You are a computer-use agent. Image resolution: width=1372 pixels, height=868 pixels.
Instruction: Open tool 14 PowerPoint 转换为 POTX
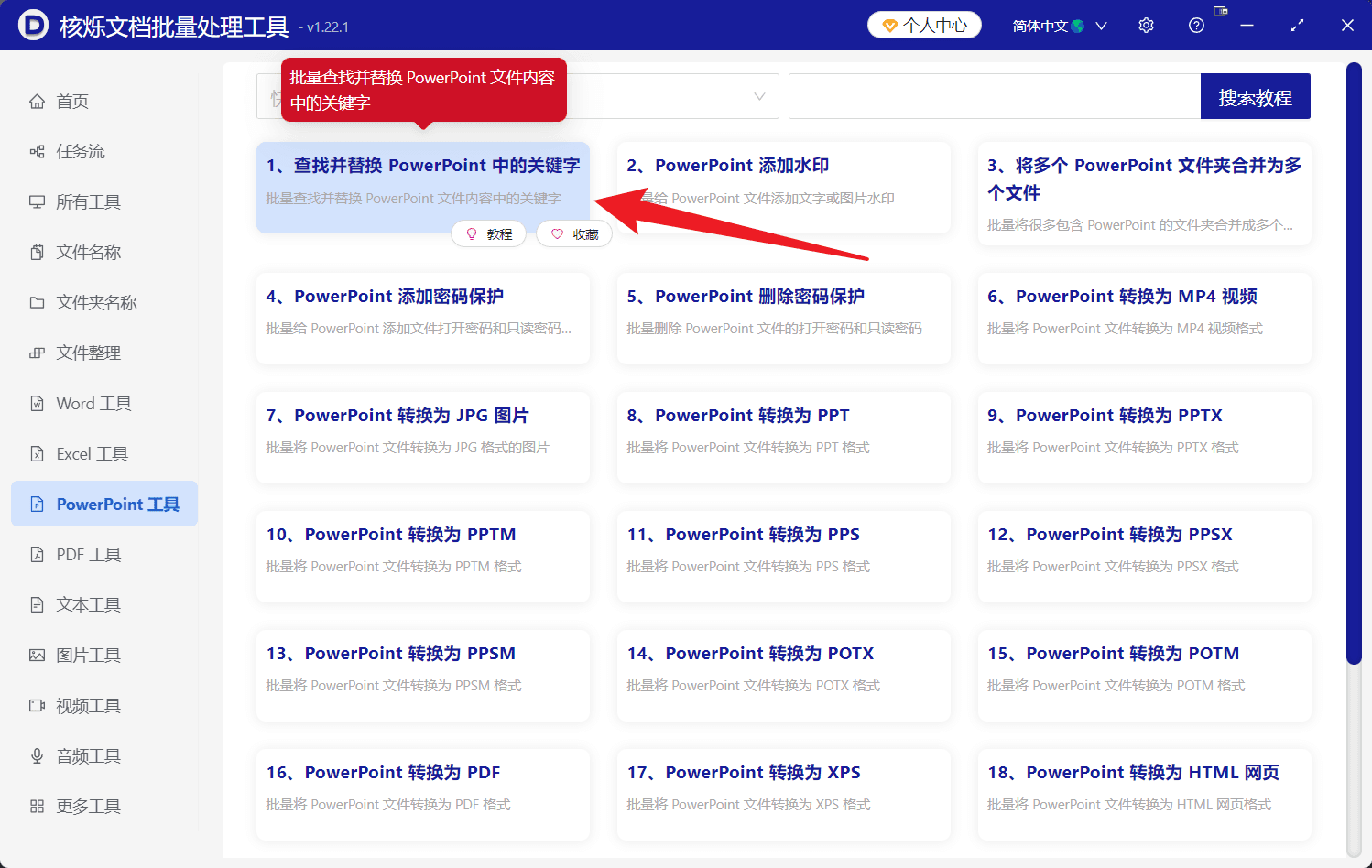click(784, 676)
